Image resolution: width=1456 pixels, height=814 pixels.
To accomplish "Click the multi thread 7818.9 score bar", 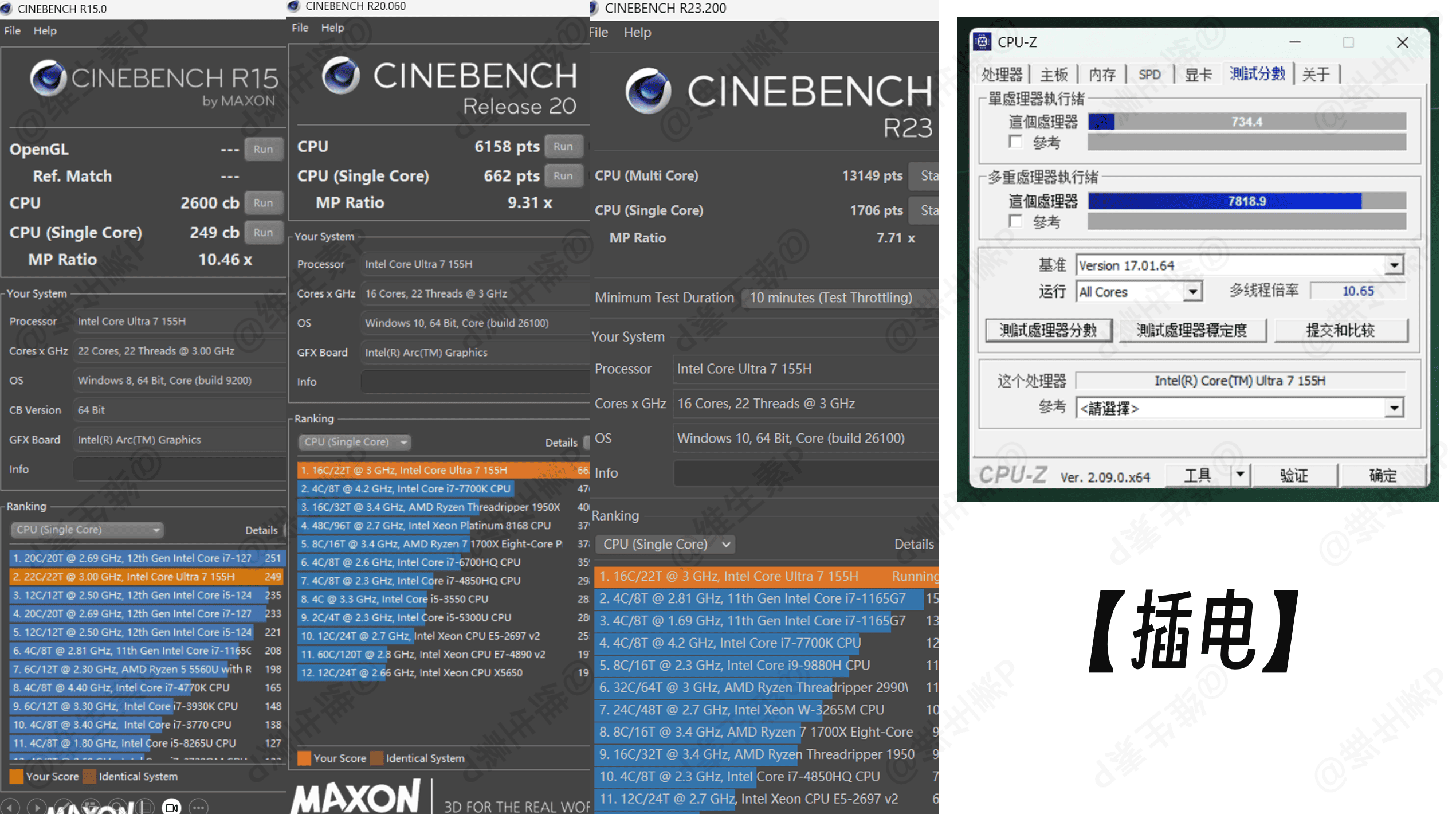I will [1246, 201].
